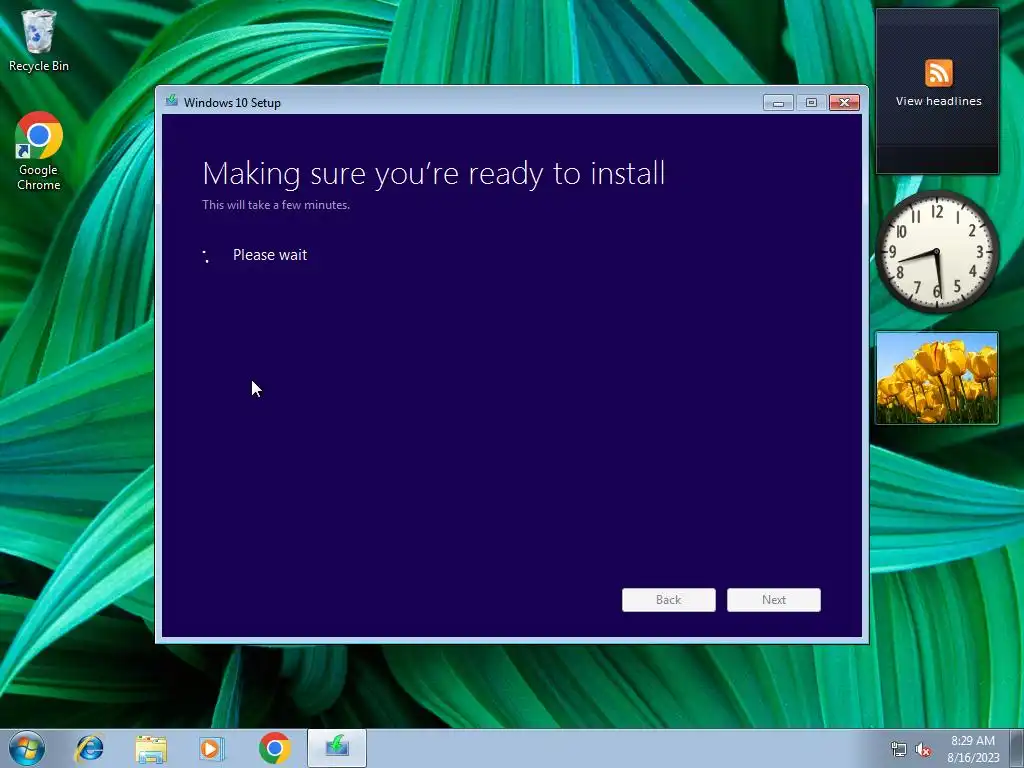Image resolution: width=1024 pixels, height=768 pixels.
Task: Click the Show desktop strip on taskbar
Action: pos(1017,748)
